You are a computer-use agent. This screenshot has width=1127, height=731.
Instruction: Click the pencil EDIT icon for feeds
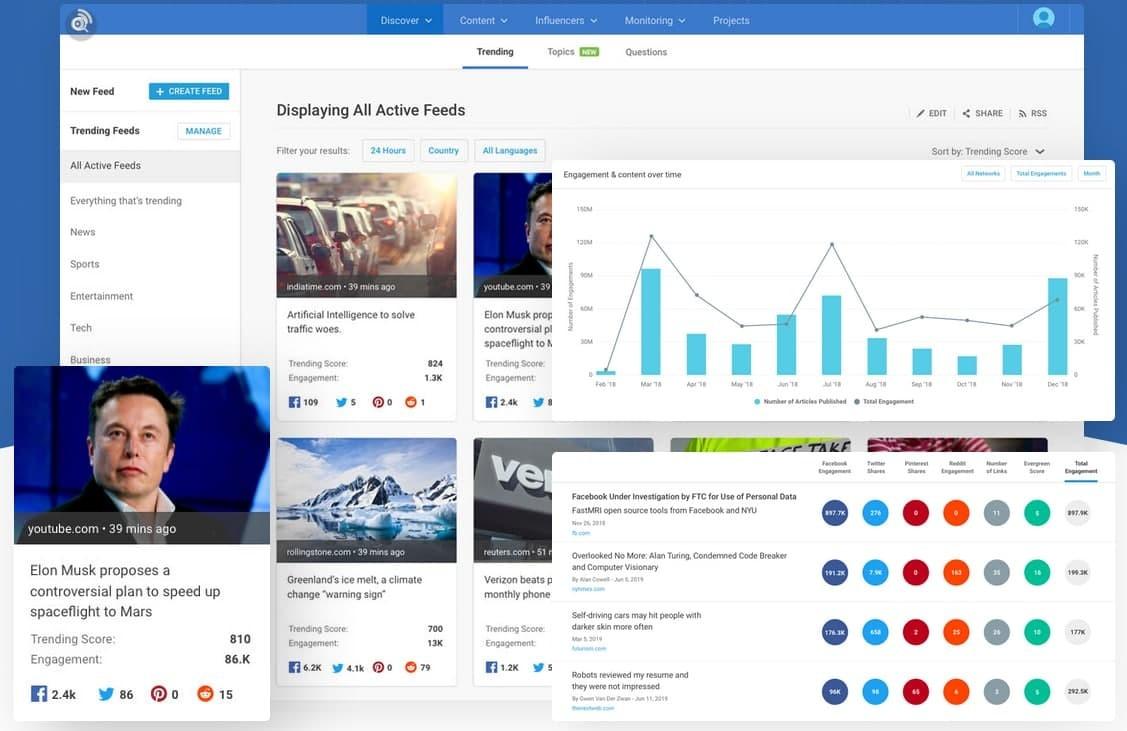(x=920, y=114)
